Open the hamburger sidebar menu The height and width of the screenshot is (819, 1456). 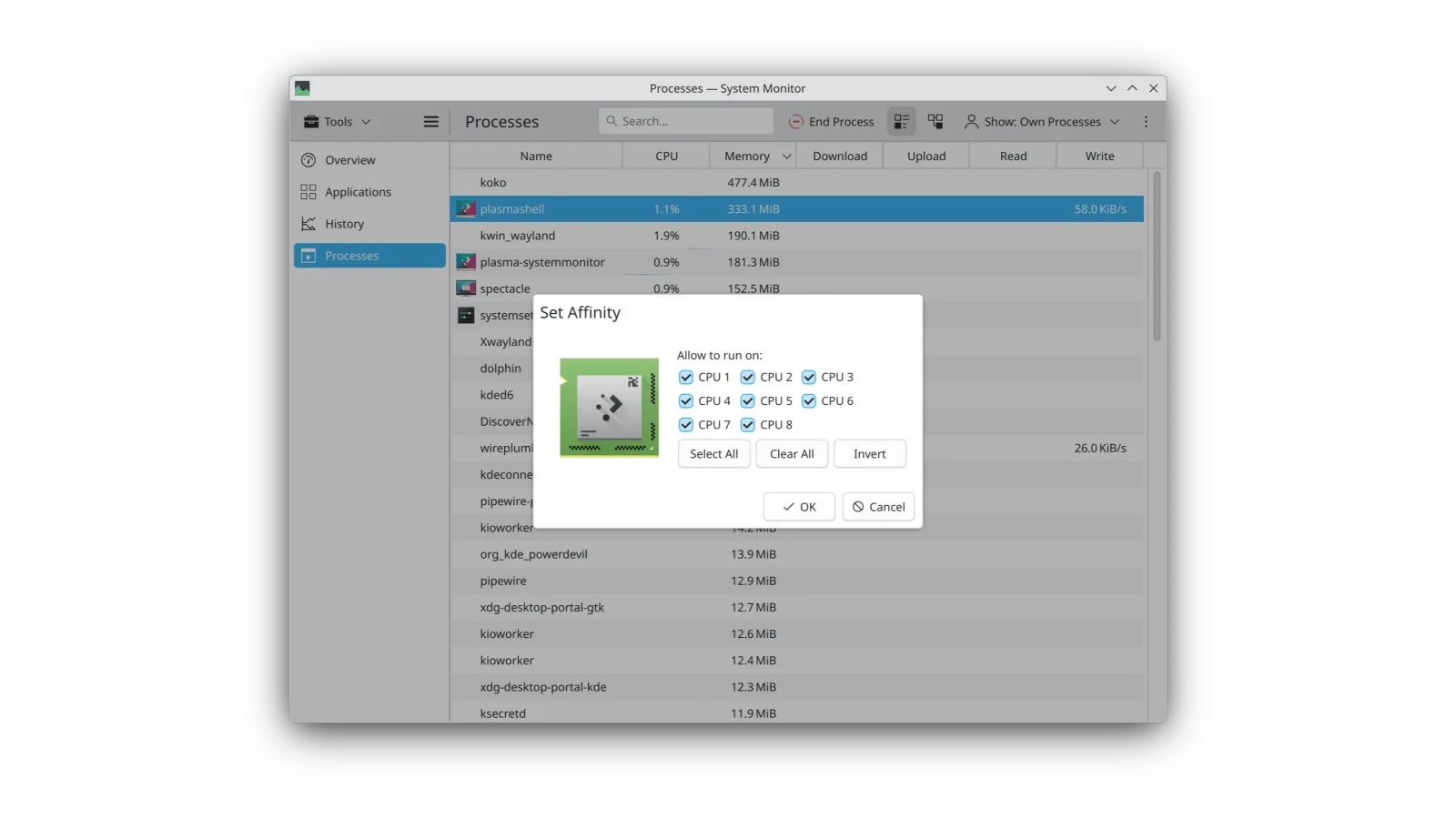pos(430,121)
